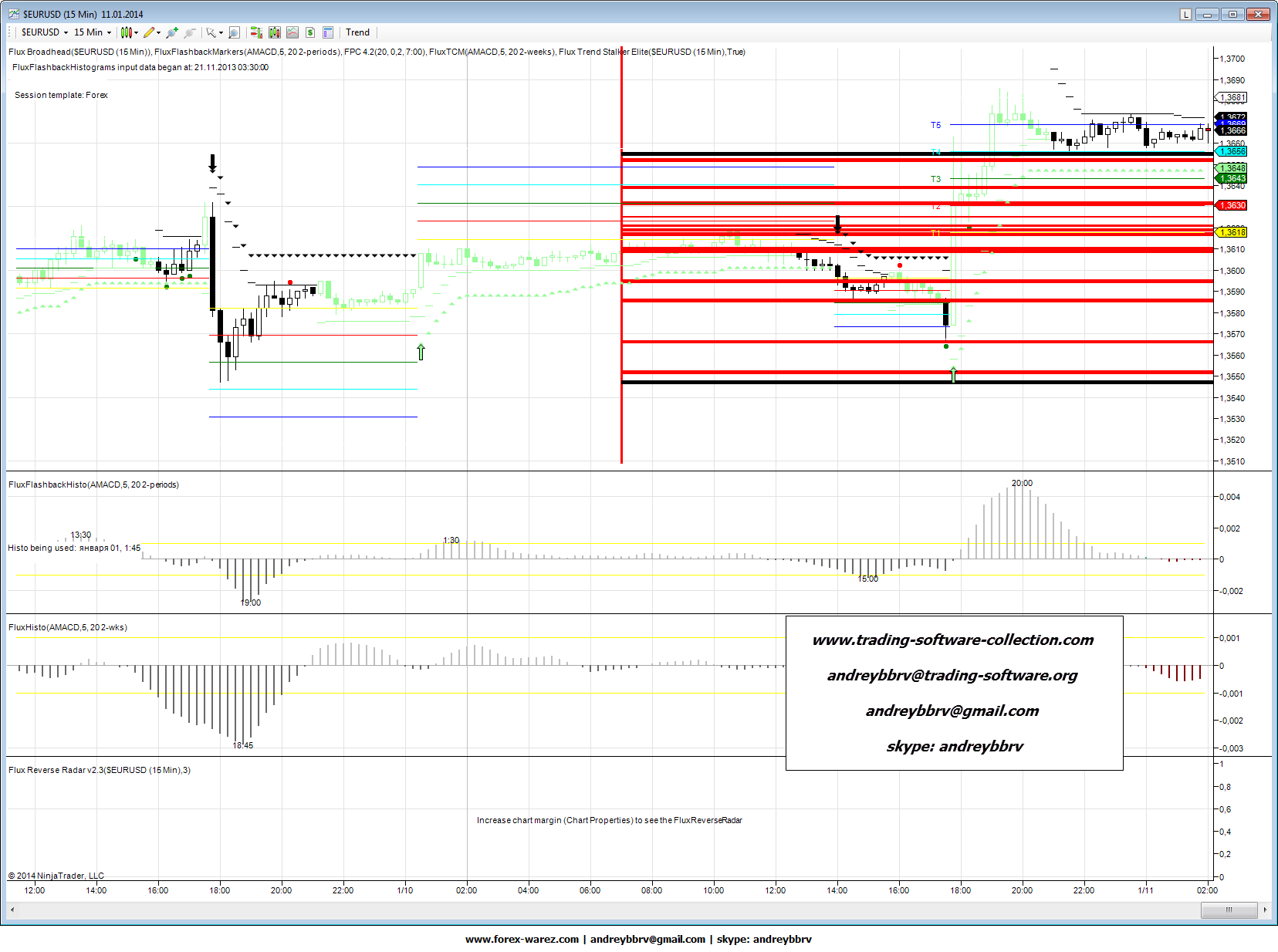Open the 15 Min interval dropdown
This screenshot has height=952, width=1278.
click(92, 32)
